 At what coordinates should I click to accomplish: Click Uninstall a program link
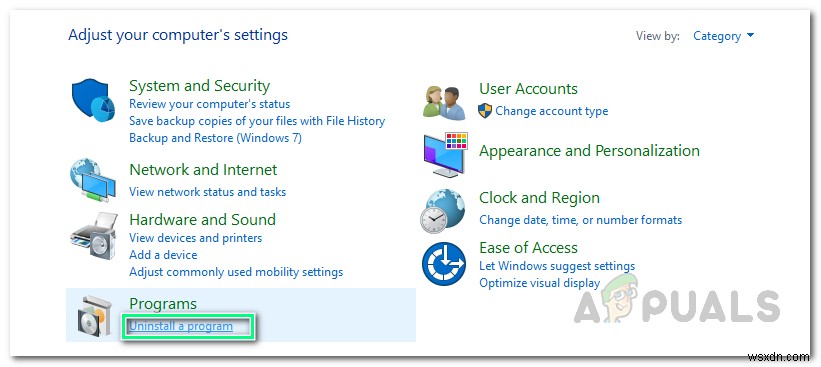tap(181, 326)
